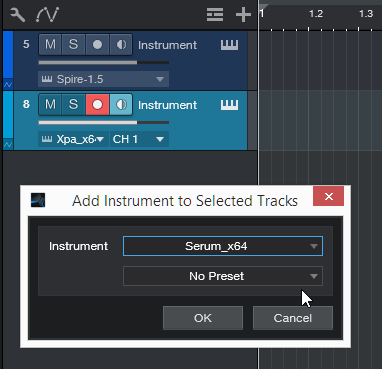Solo track 8
The width and height of the screenshot is (382, 369).
click(x=73, y=105)
